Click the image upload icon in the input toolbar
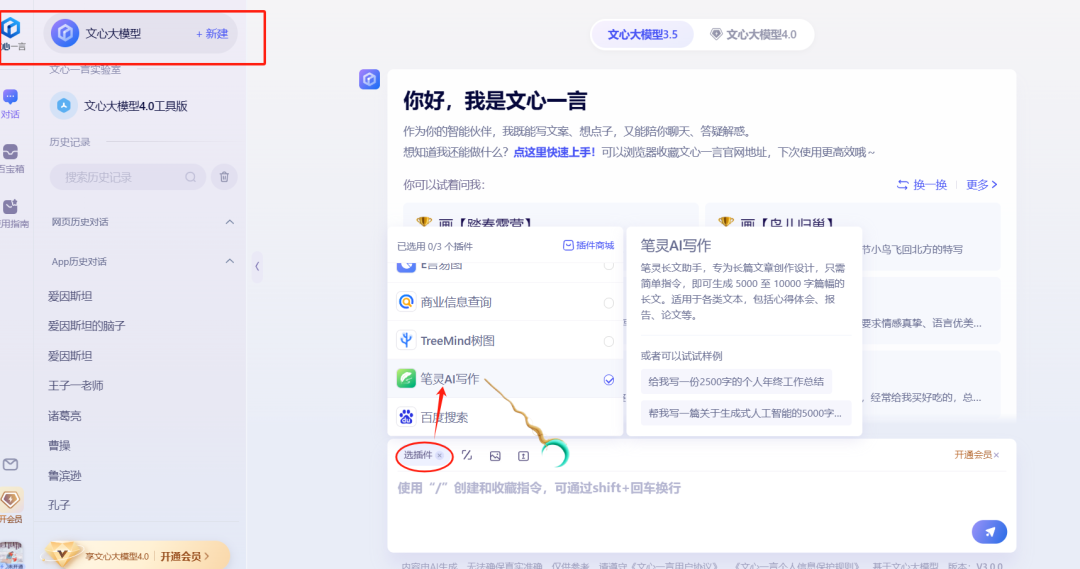 [x=495, y=456]
